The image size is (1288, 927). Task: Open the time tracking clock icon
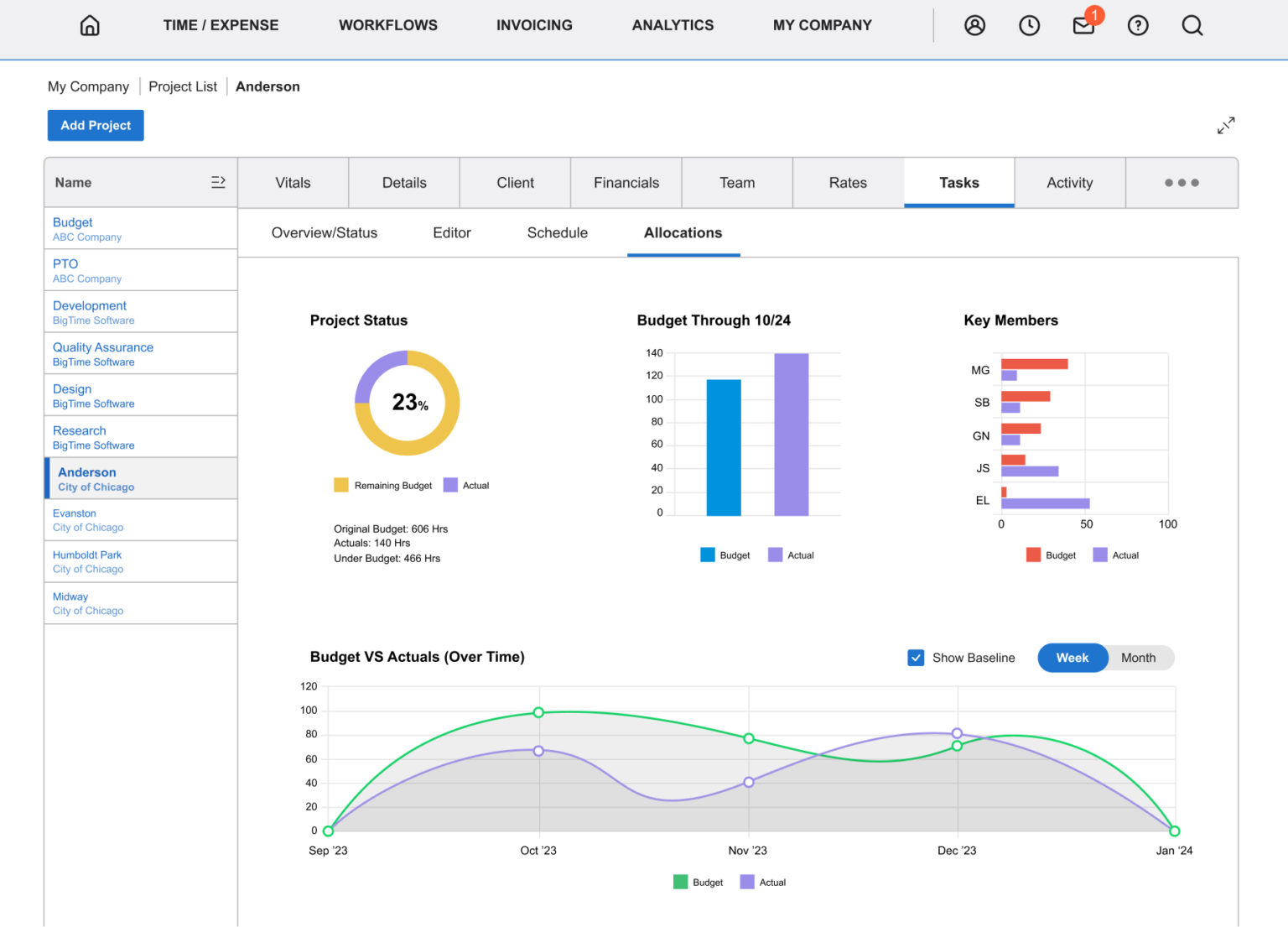(x=1029, y=25)
